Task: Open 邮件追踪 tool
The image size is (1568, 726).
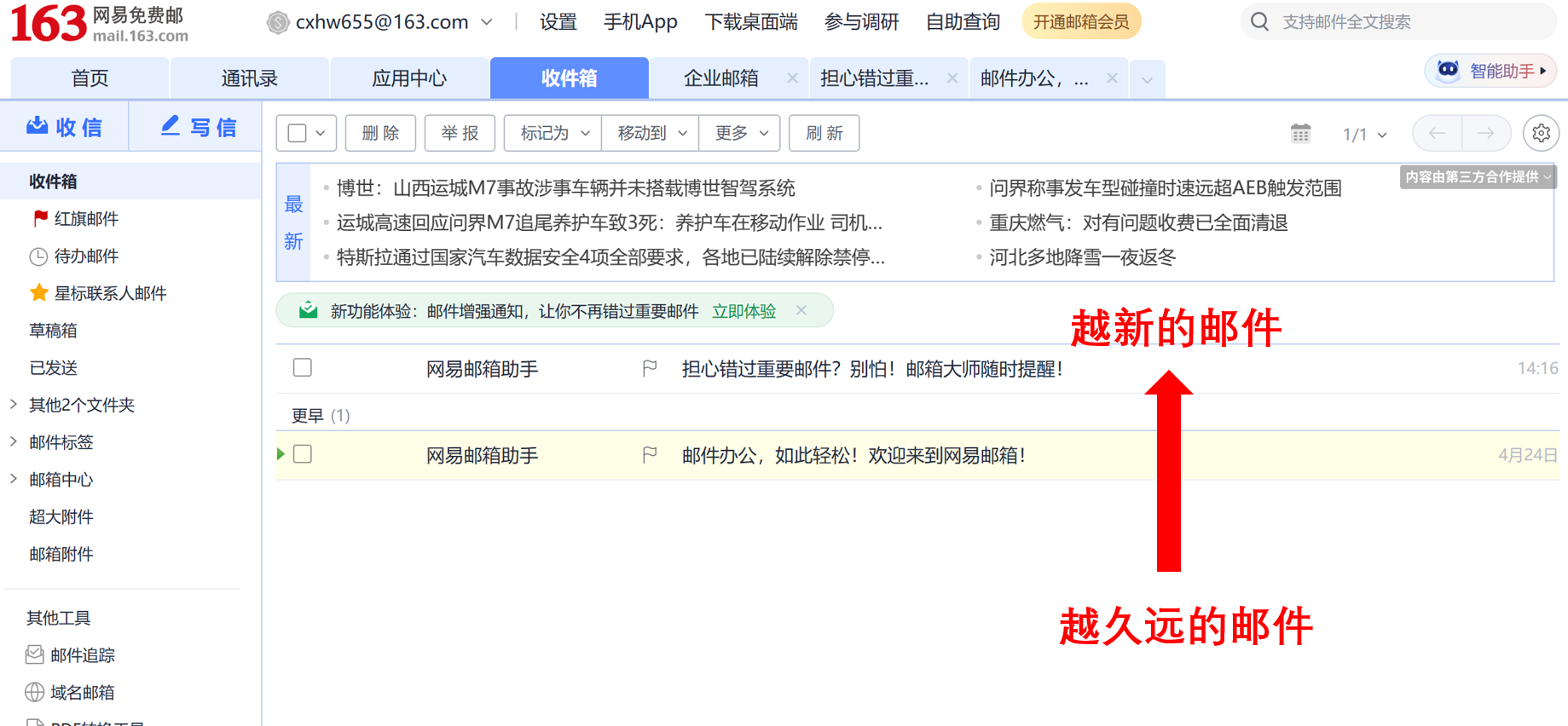Action: 70,655
